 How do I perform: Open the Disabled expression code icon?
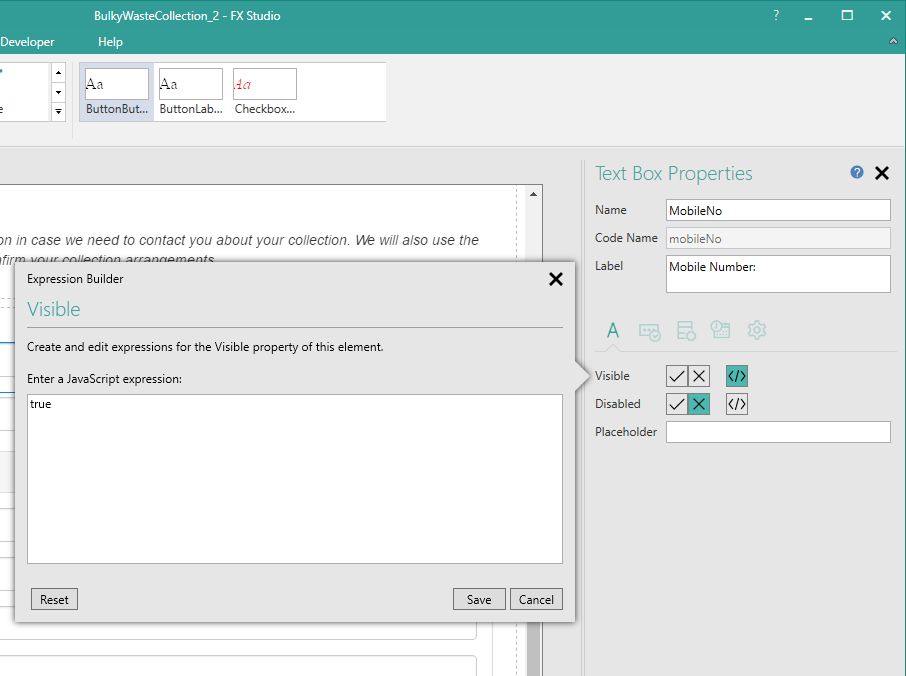click(737, 404)
